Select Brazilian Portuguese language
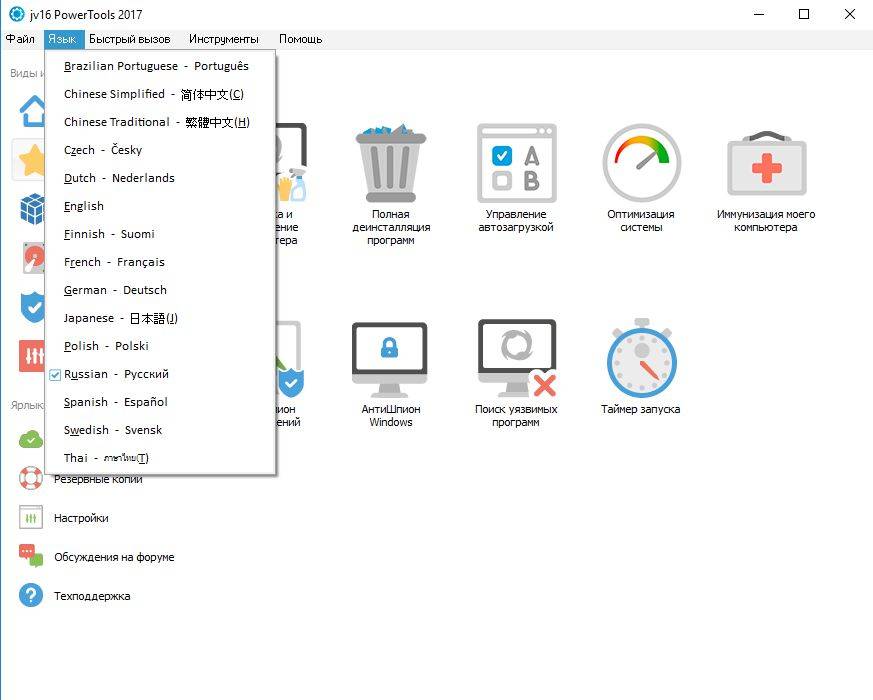The image size is (873, 700). coord(160,66)
